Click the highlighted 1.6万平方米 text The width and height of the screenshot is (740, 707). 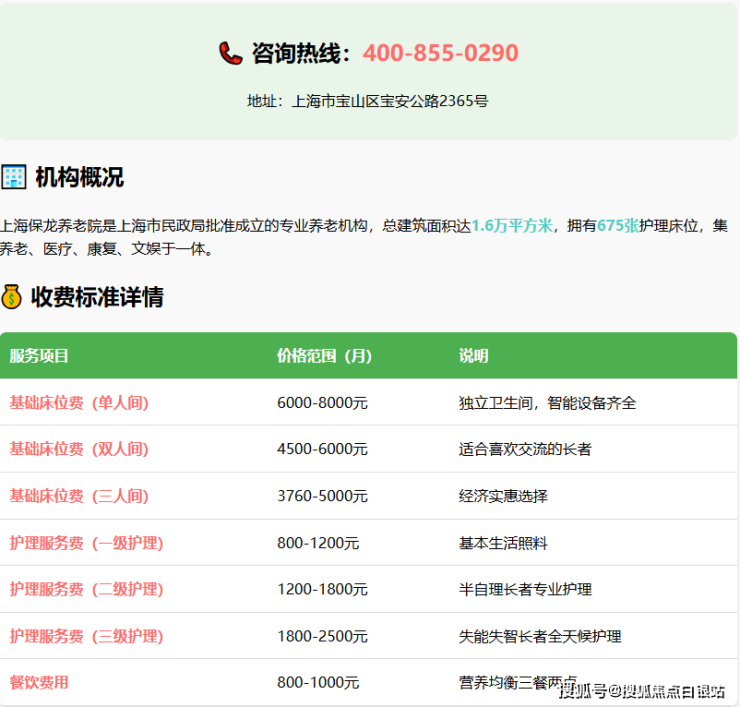[x=512, y=226]
